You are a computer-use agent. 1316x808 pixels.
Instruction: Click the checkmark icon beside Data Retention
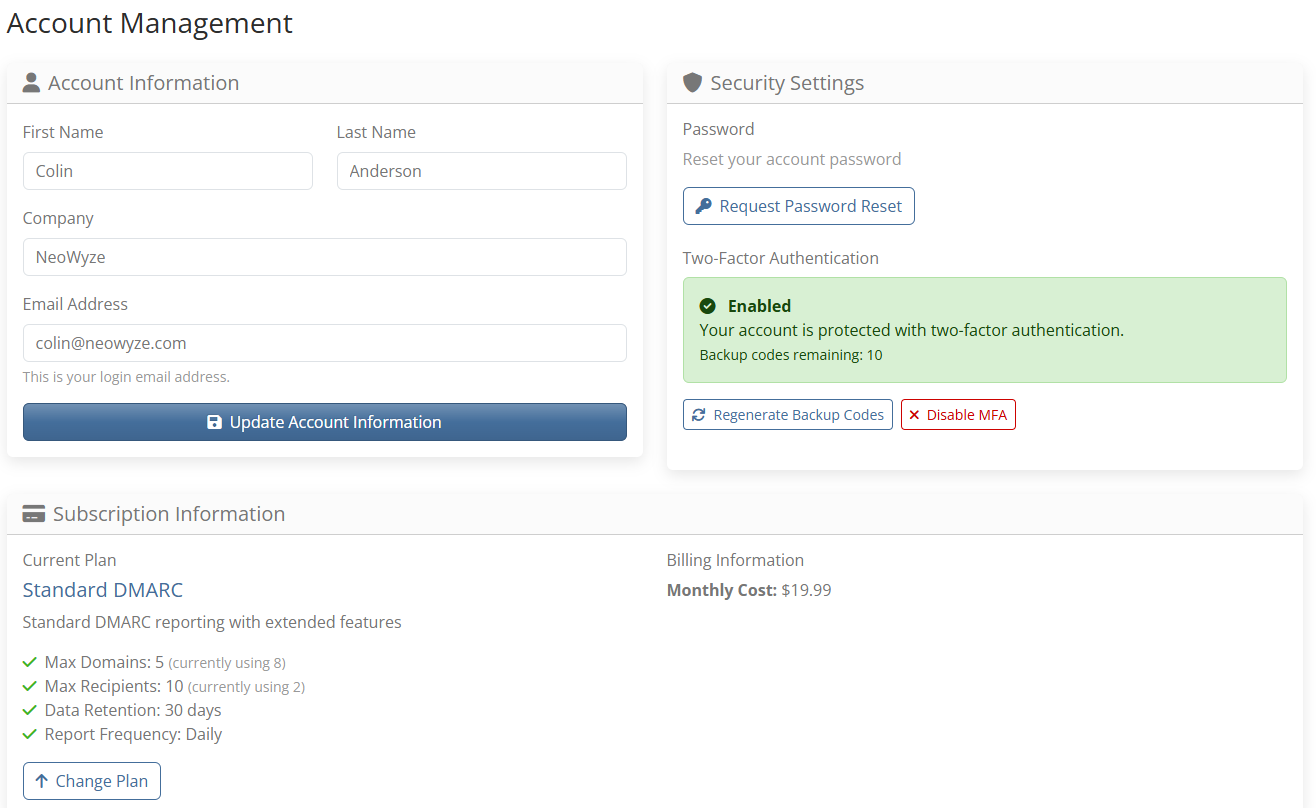(x=30, y=710)
